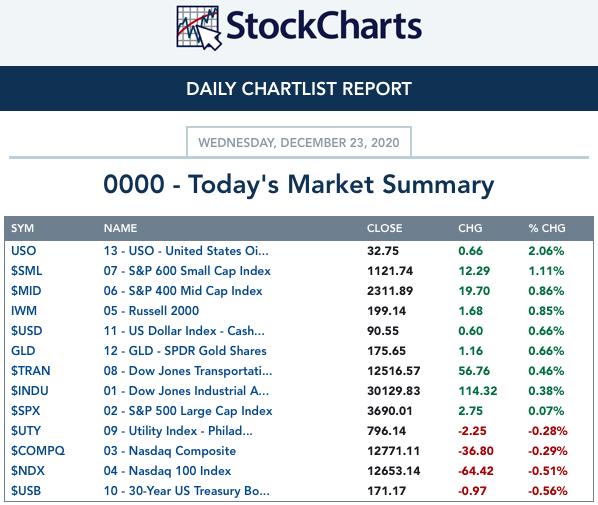Viewport: 598px width, 505px height.
Task: Click the StockCharts wordmark text
Action: coord(324,26)
